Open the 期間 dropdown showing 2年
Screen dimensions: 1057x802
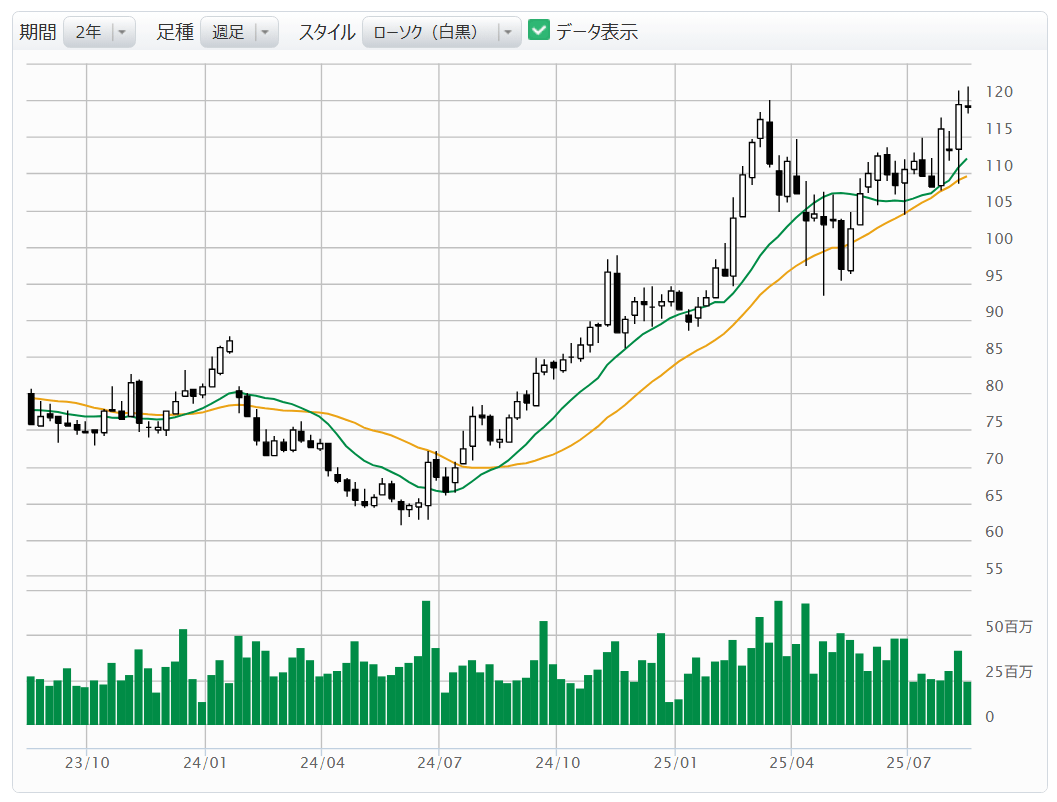click(x=98, y=32)
